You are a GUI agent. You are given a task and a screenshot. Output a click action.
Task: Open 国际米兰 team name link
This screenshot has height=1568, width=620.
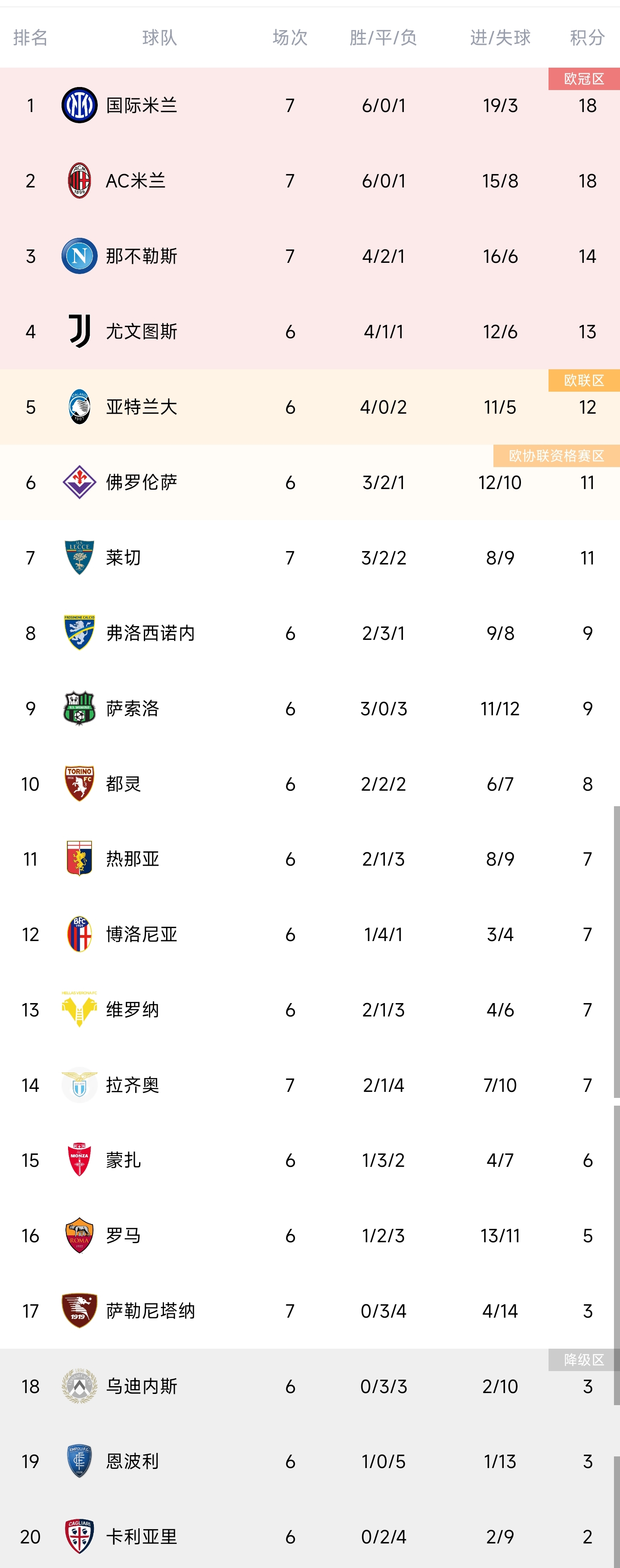[x=141, y=105]
